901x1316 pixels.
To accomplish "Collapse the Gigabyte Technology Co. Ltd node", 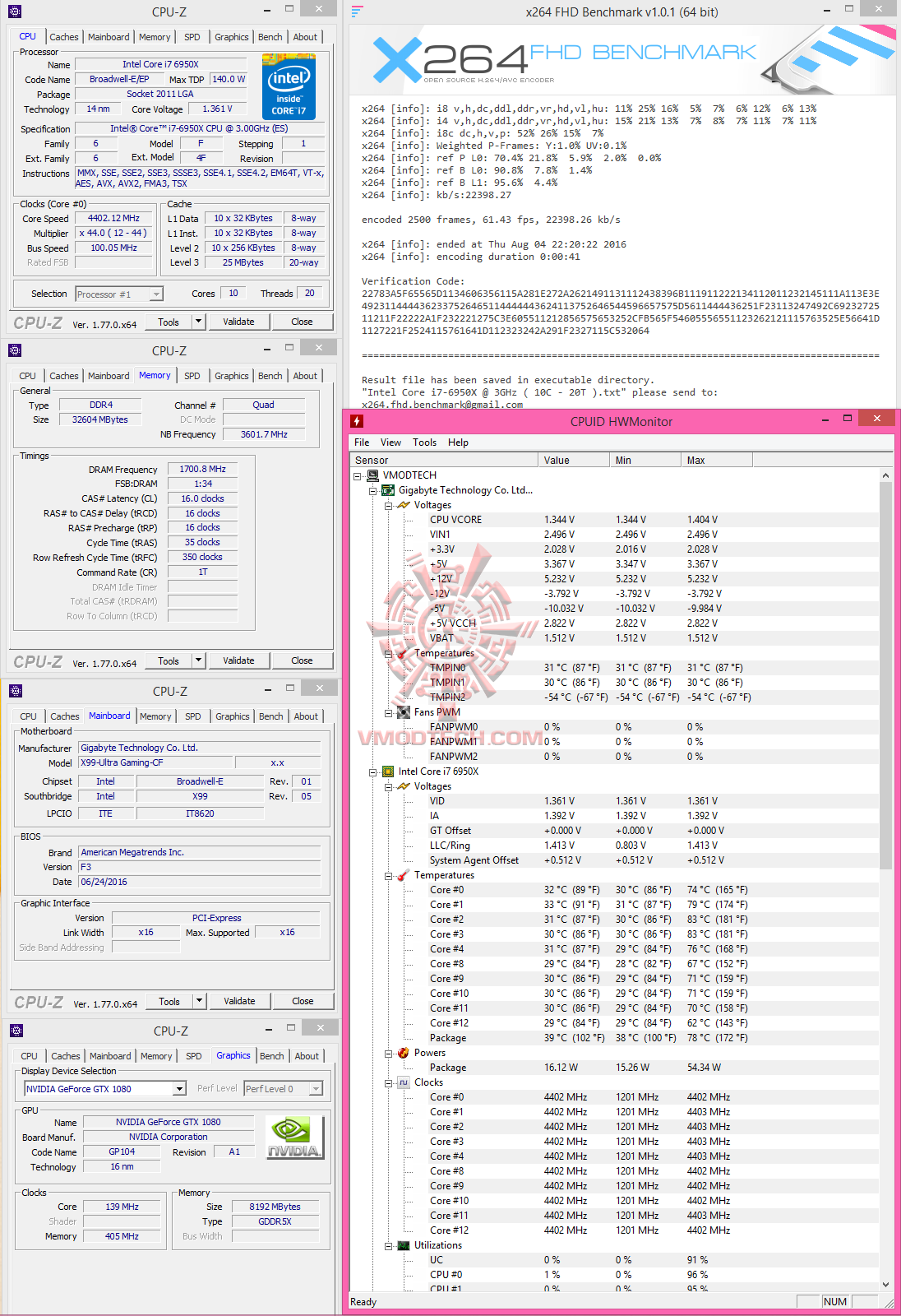I will tap(373, 491).
